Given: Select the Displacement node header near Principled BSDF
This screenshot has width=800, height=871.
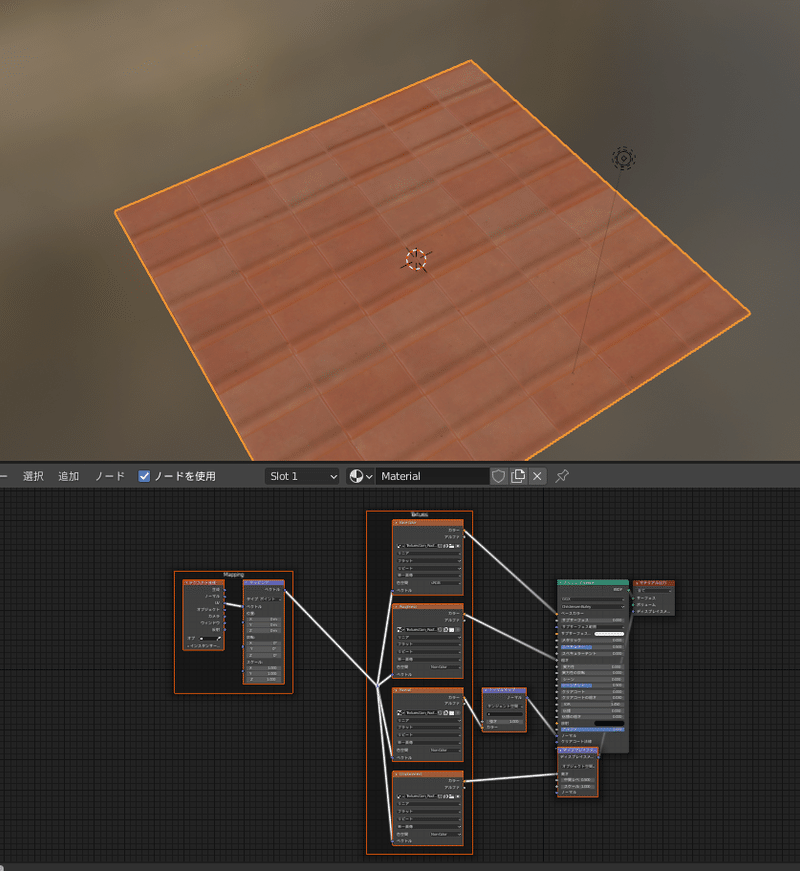Looking at the screenshot, I should tap(578, 750).
